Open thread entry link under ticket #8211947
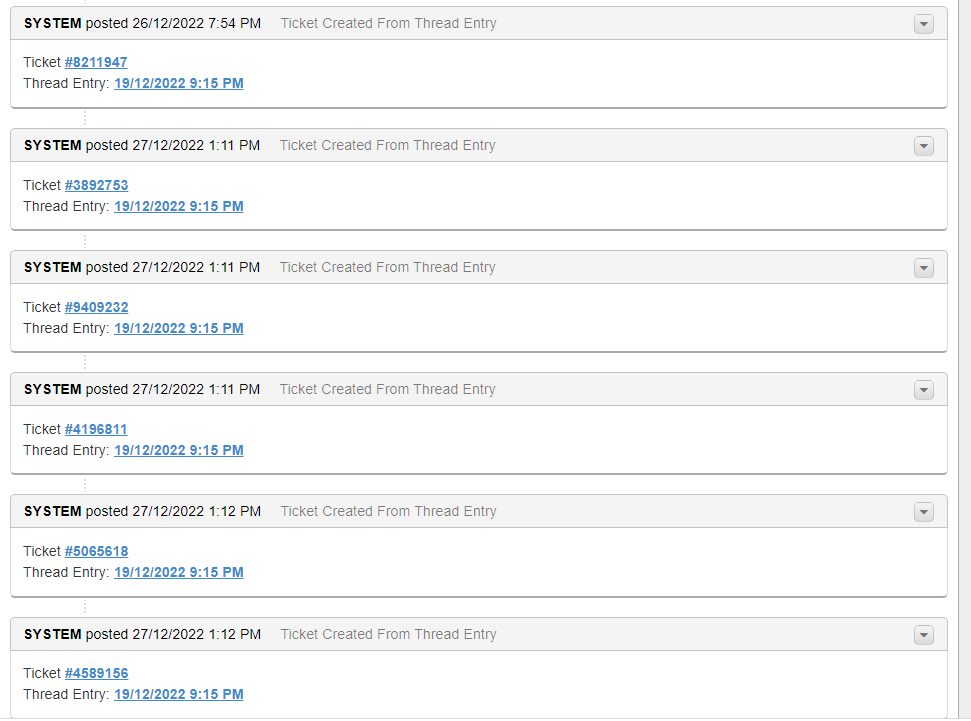Screen dimensions: 971x721 pos(178,83)
